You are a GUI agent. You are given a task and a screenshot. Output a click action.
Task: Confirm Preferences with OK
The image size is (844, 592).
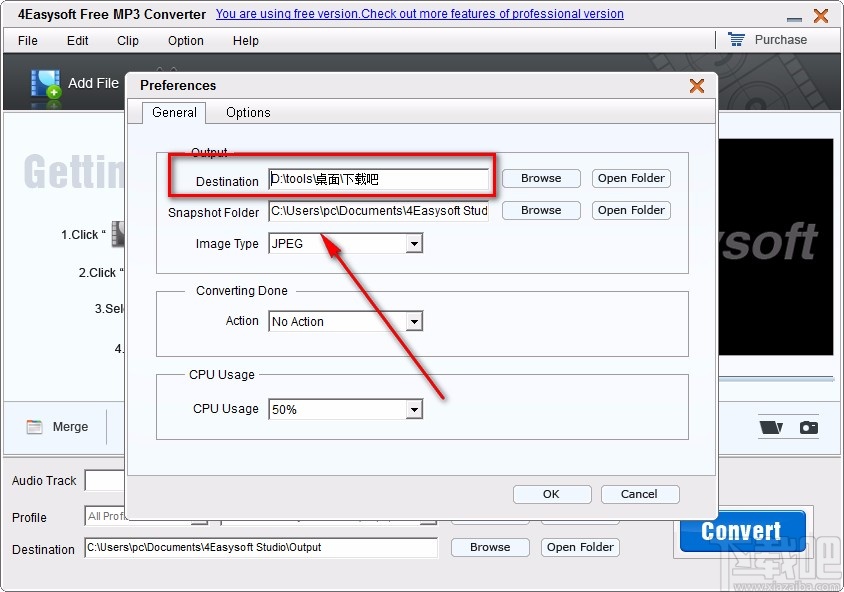[x=552, y=494]
